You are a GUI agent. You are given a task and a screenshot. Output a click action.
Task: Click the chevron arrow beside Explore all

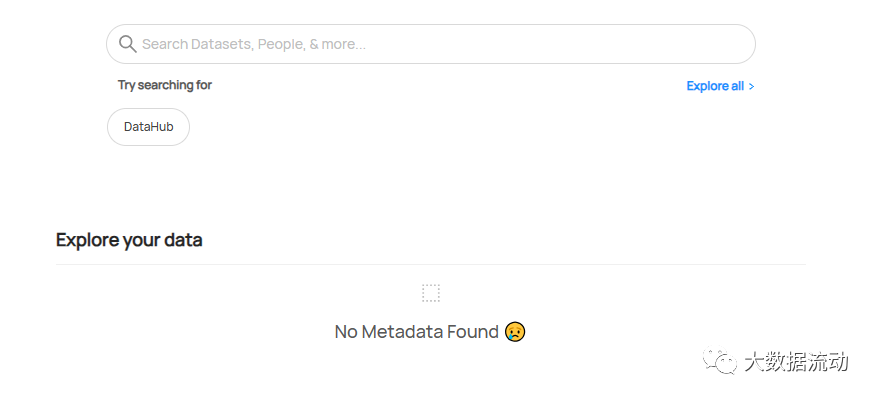(x=751, y=86)
